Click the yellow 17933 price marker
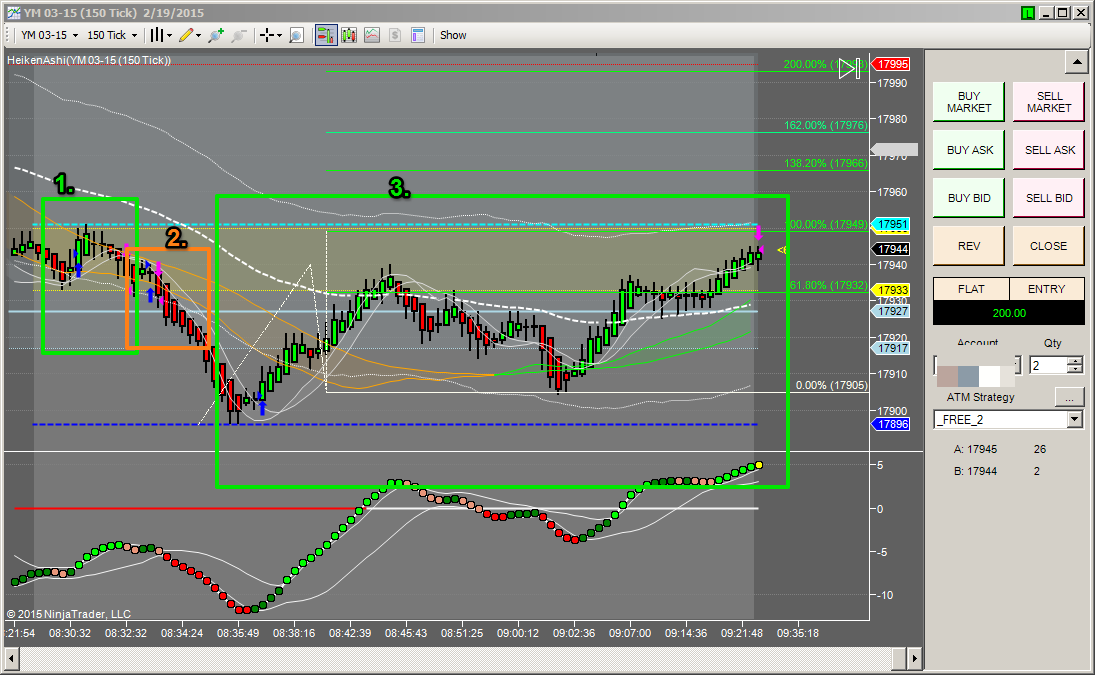The width and height of the screenshot is (1095, 675). pyautogui.click(x=892, y=290)
